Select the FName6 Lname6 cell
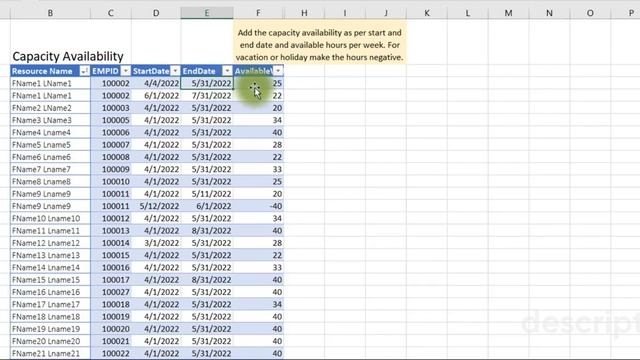This screenshot has height=360, width=640. (x=50, y=157)
